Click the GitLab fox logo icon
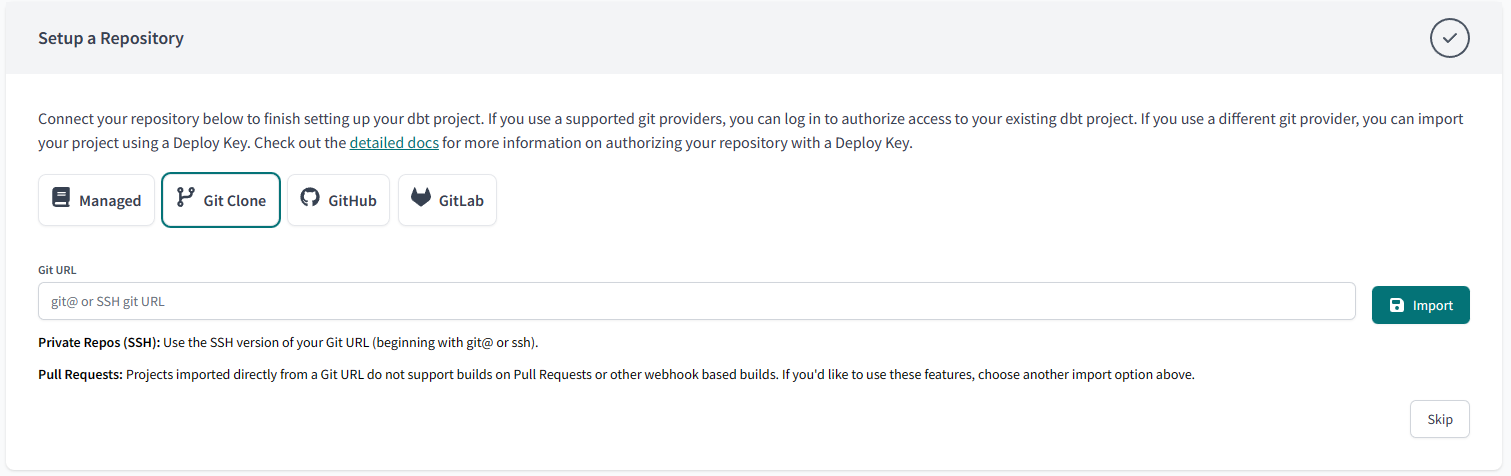This screenshot has height=476, width=1511. point(421,198)
